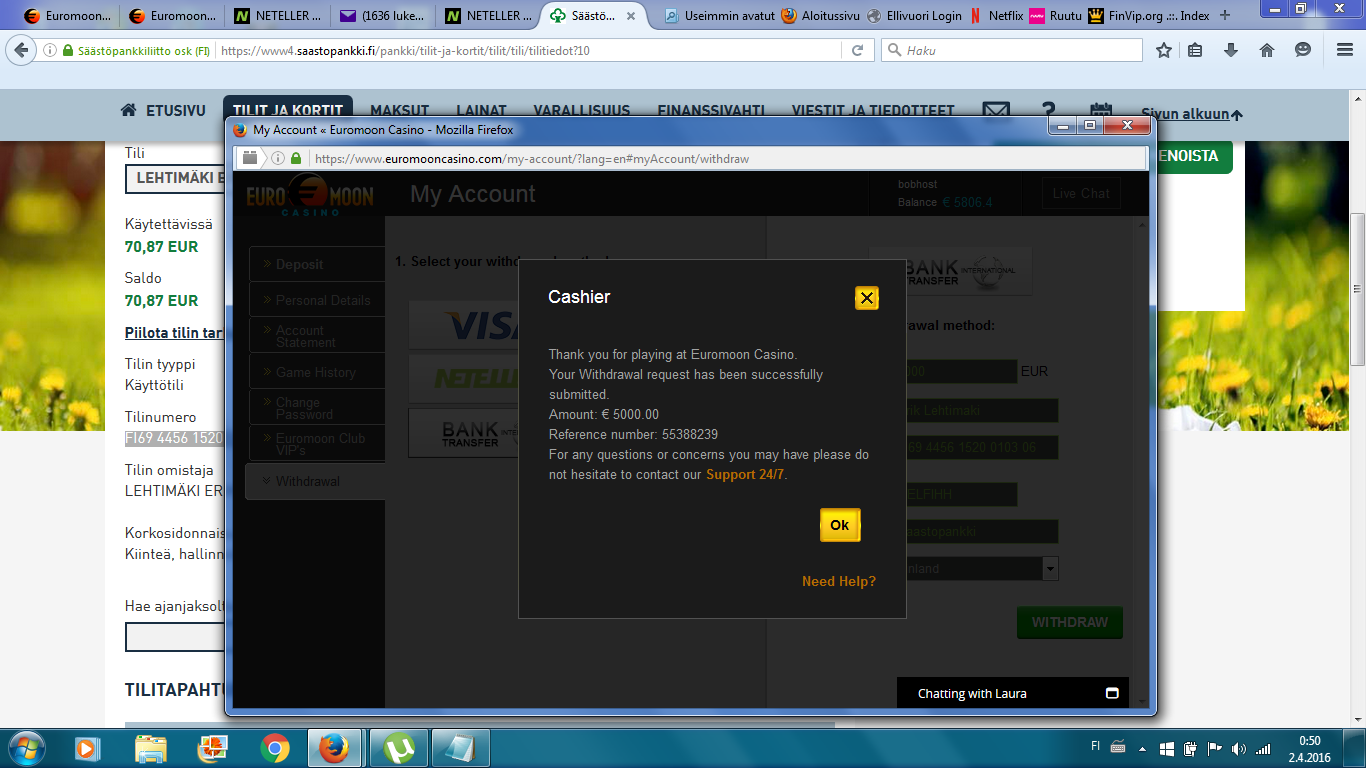Open Deposit in My Account sidebar

point(316,264)
